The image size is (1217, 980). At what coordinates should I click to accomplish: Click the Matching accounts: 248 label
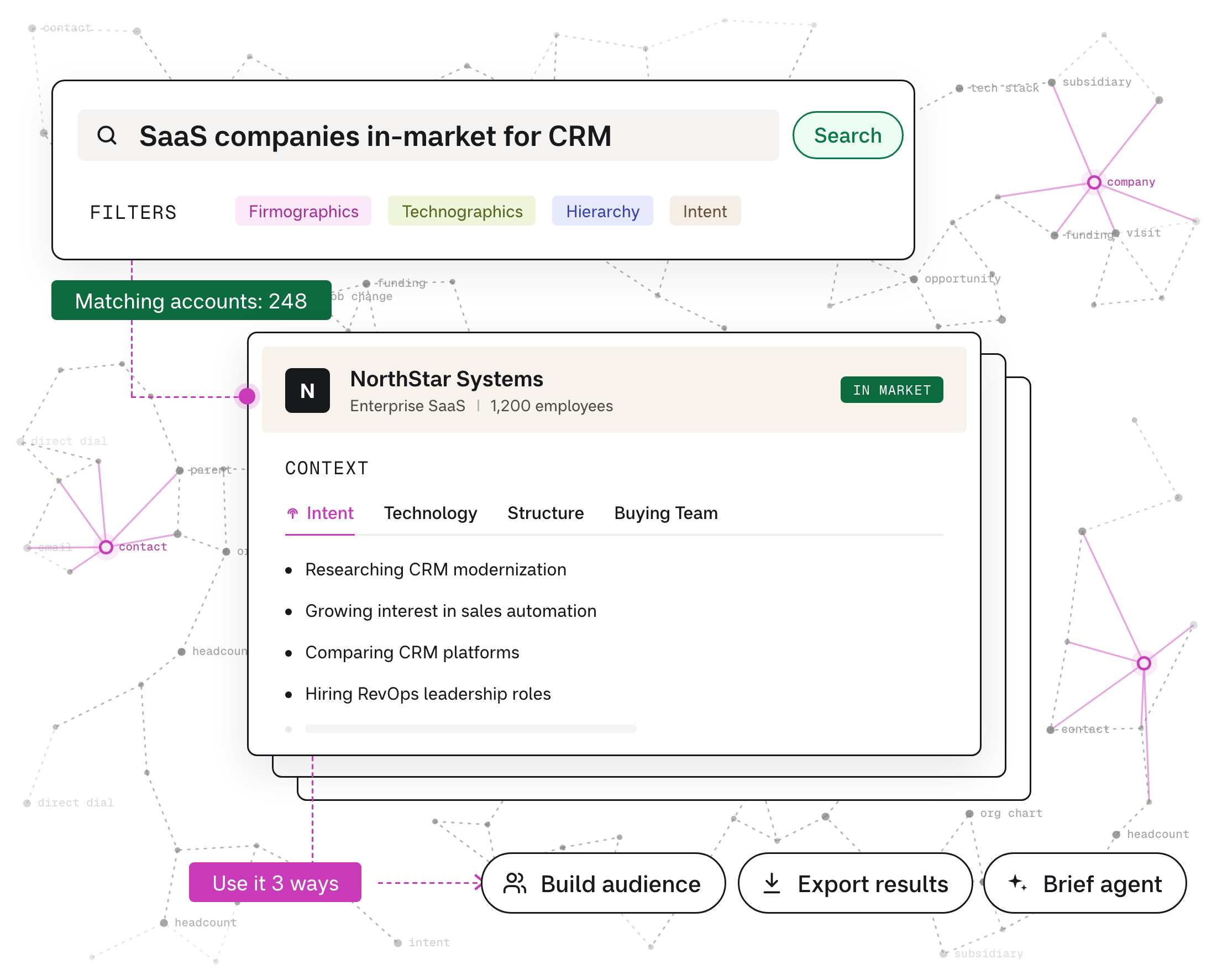click(x=191, y=301)
